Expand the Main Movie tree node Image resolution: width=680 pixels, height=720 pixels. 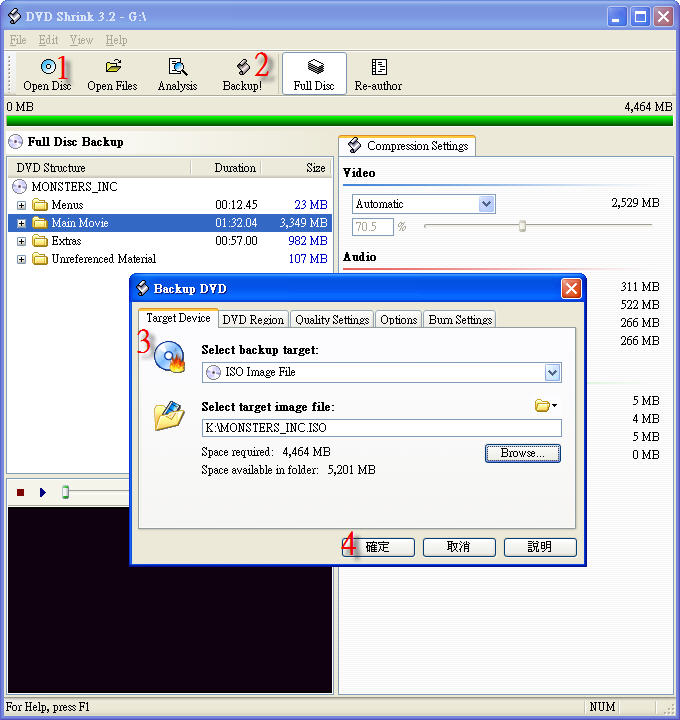22,223
